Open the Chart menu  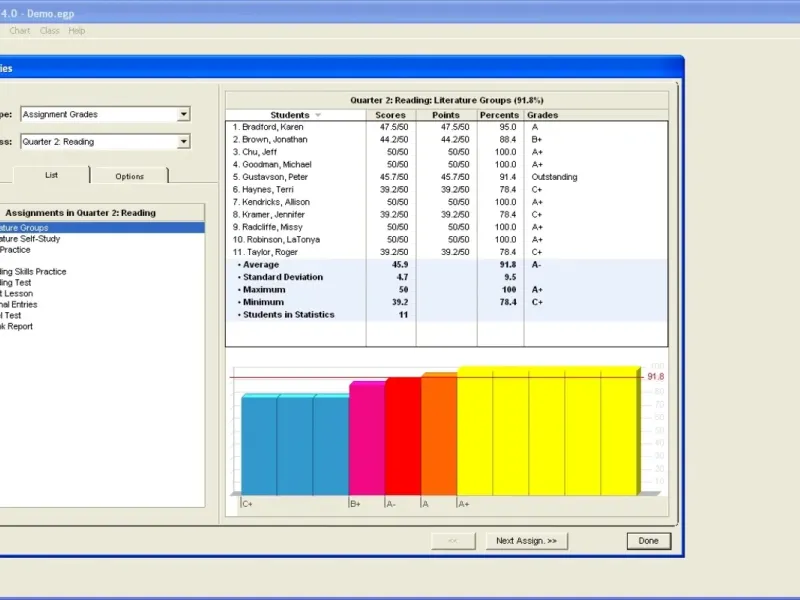(x=20, y=31)
